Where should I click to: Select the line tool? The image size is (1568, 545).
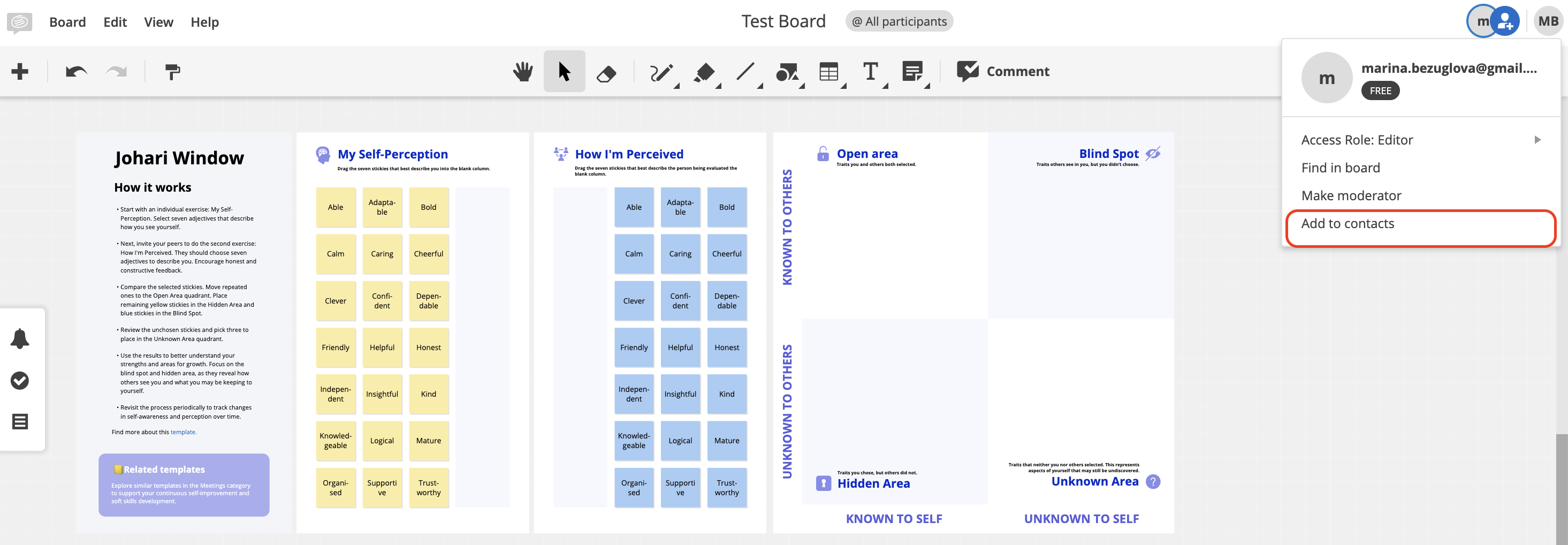tap(745, 72)
